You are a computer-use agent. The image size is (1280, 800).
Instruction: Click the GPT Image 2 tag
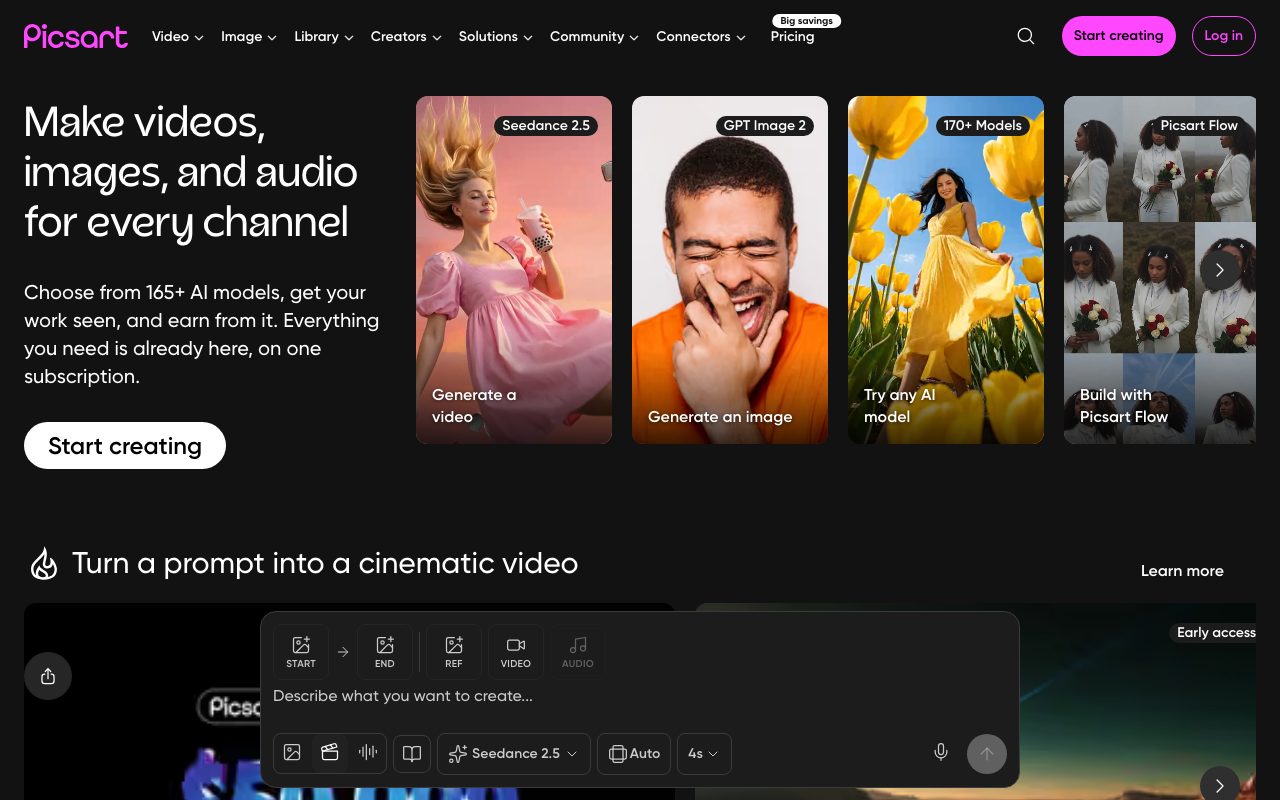coord(765,125)
